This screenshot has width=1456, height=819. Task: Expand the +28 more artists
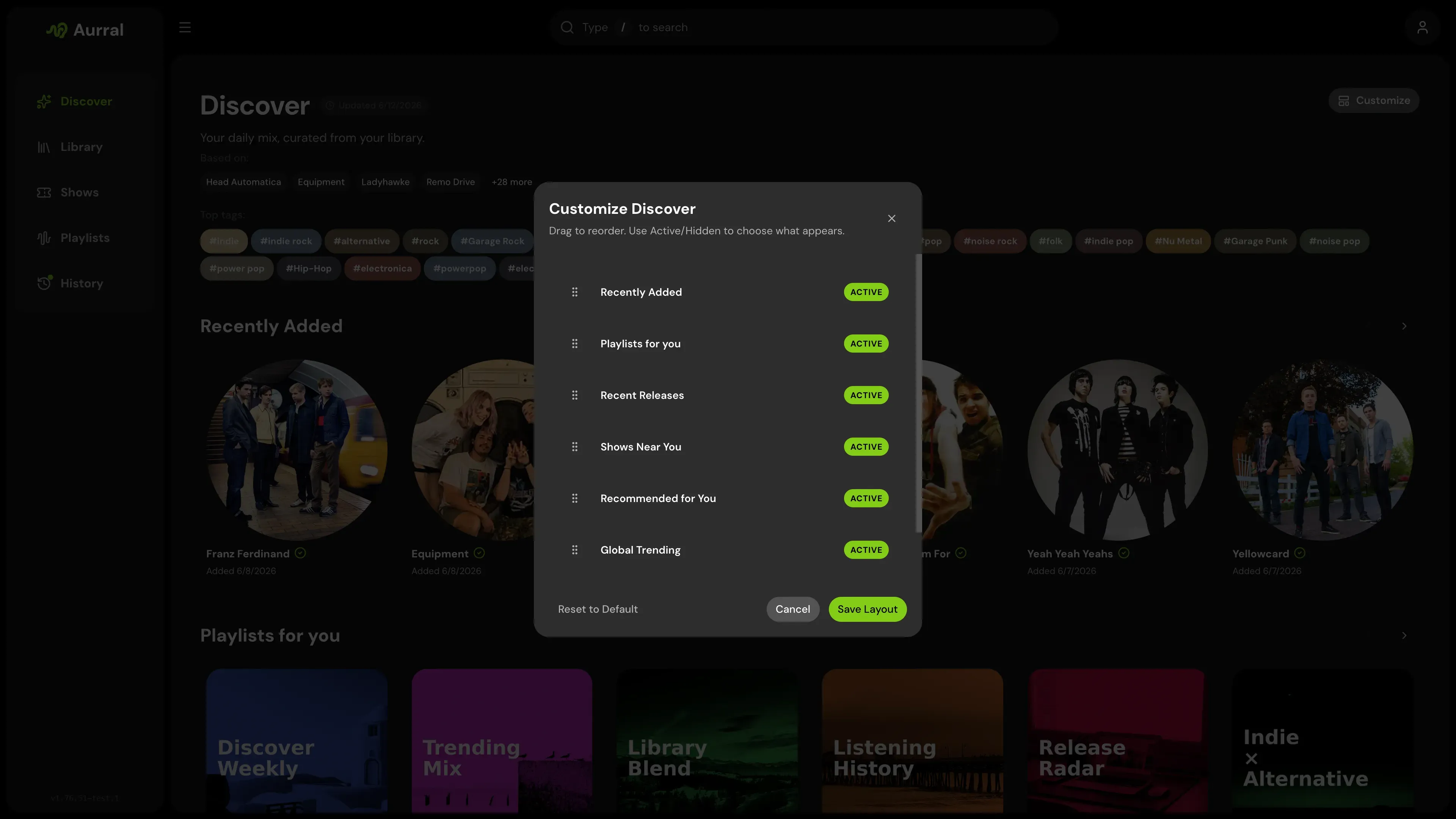tap(511, 182)
